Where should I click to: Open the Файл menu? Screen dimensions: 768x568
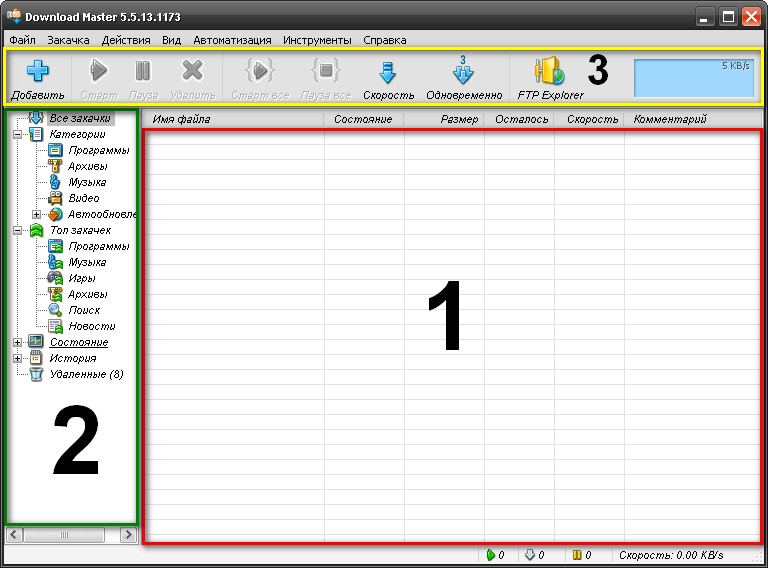pyautogui.click(x=23, y=40)
